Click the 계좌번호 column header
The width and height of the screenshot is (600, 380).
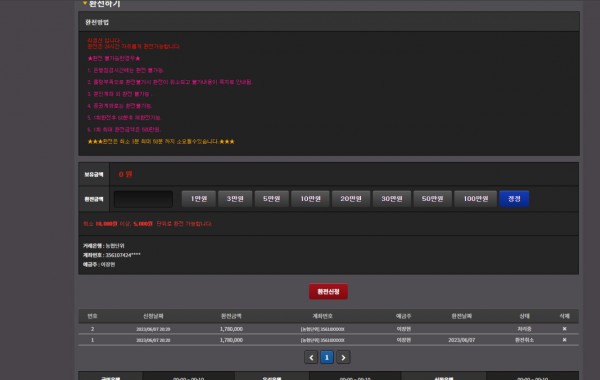tap(322, 316)
